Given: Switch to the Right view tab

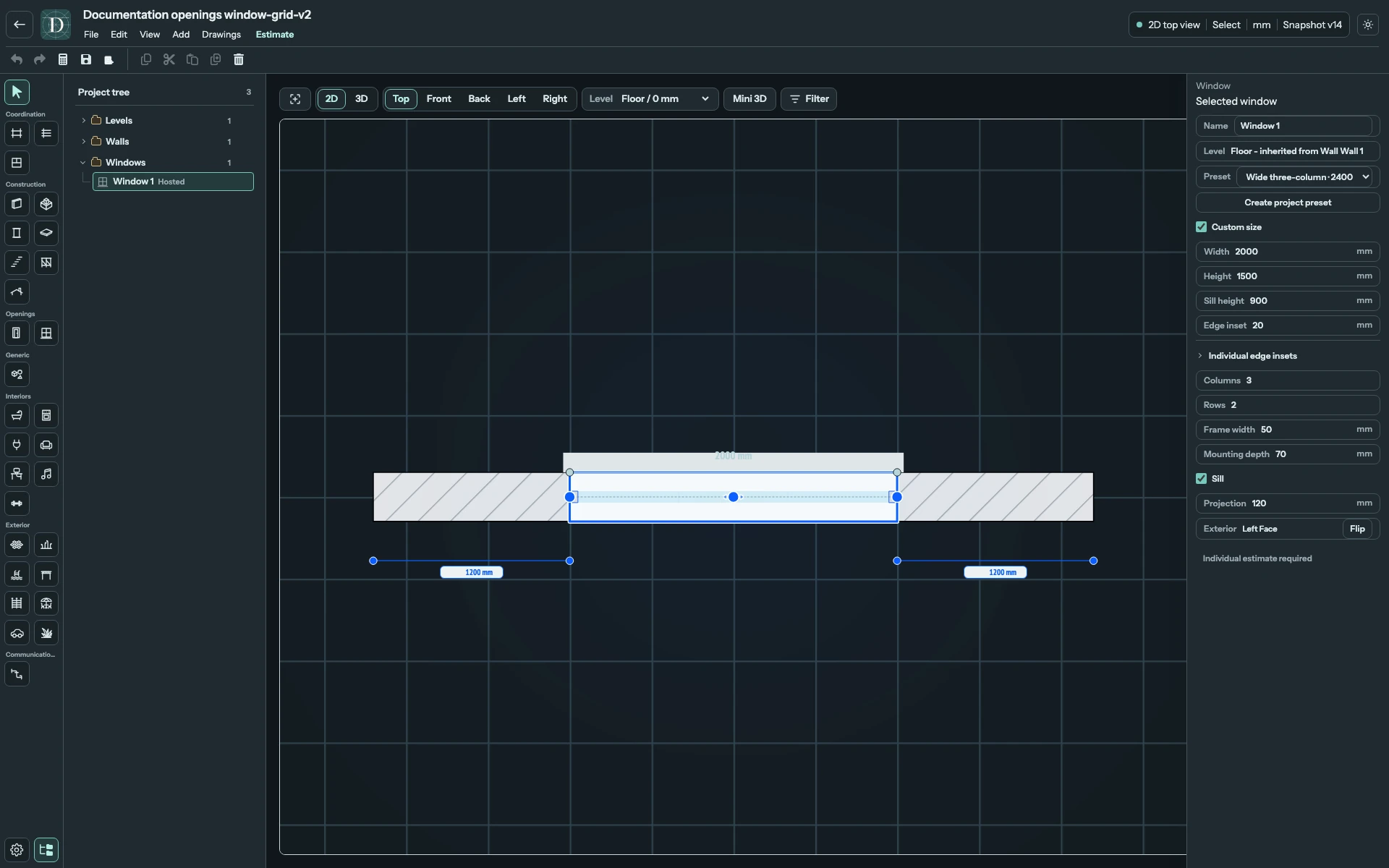Looking at the screenshot, I should [x=555, y=99].
